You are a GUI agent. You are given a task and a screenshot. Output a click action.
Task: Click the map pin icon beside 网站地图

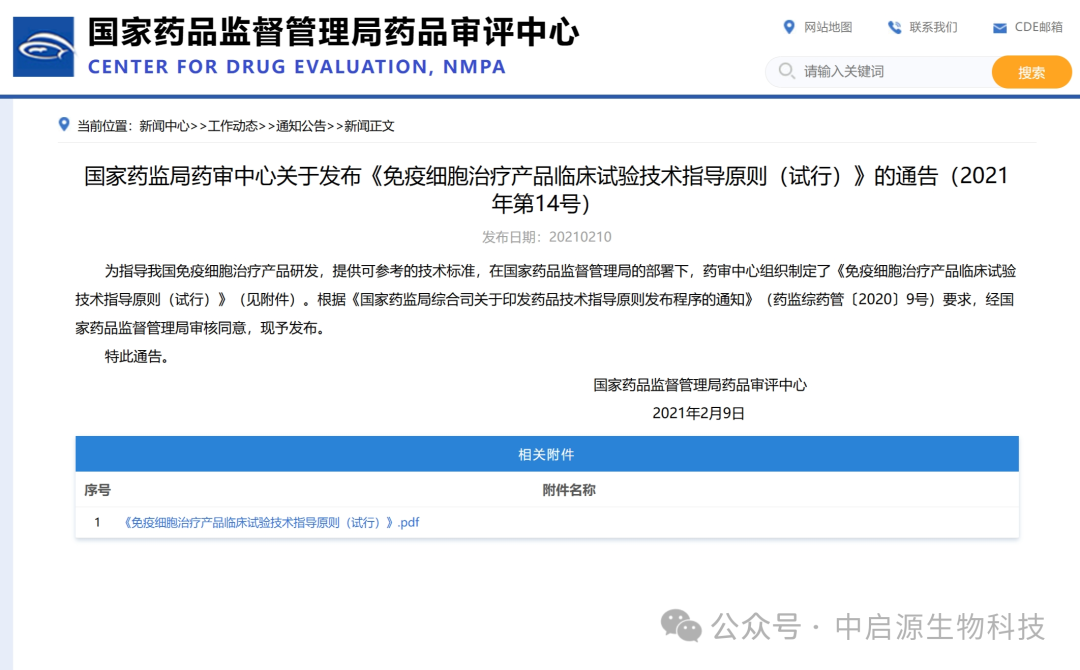coord(789,27)
